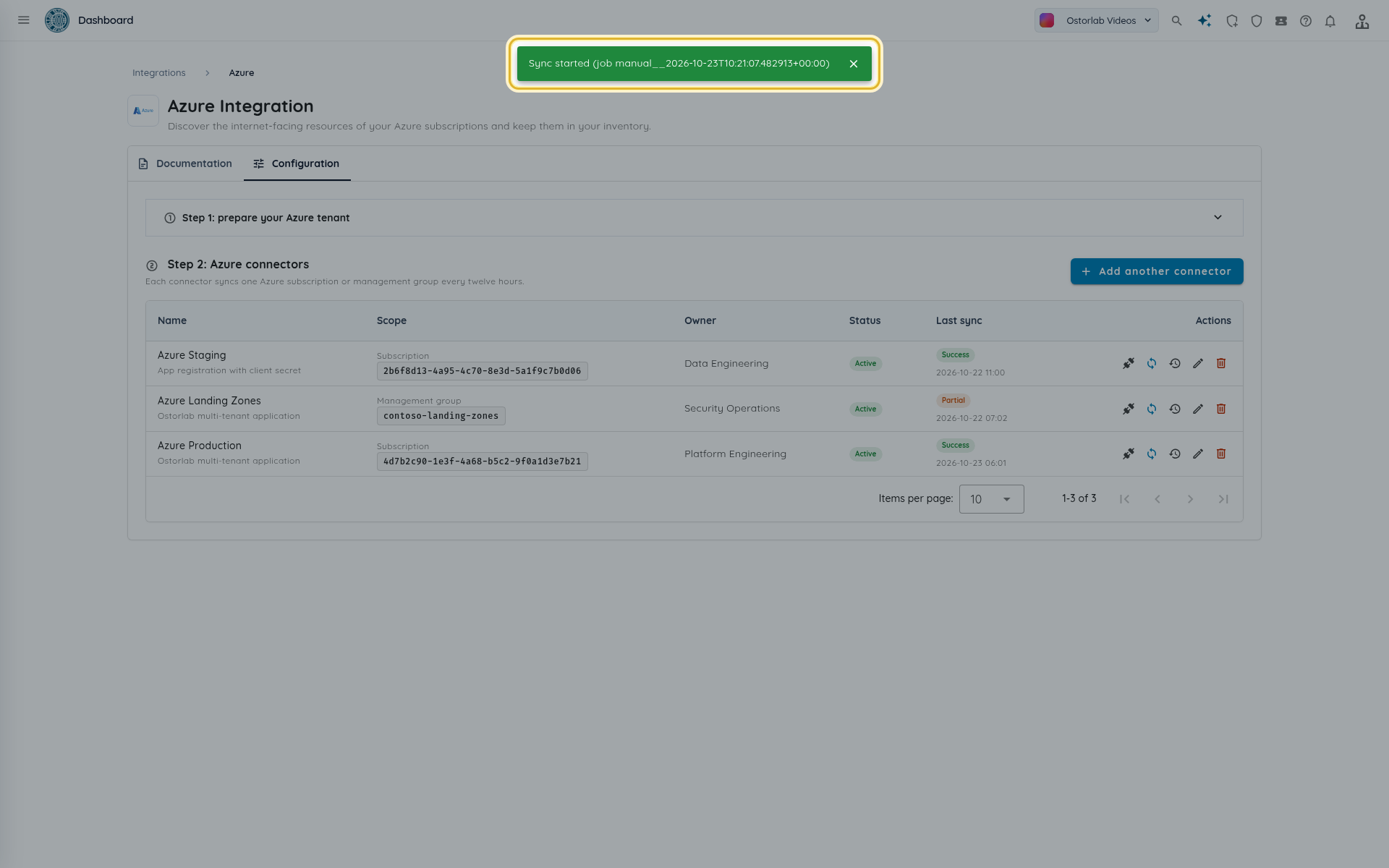
Task: Jump to the first page of connectors
Action: 1124,499
